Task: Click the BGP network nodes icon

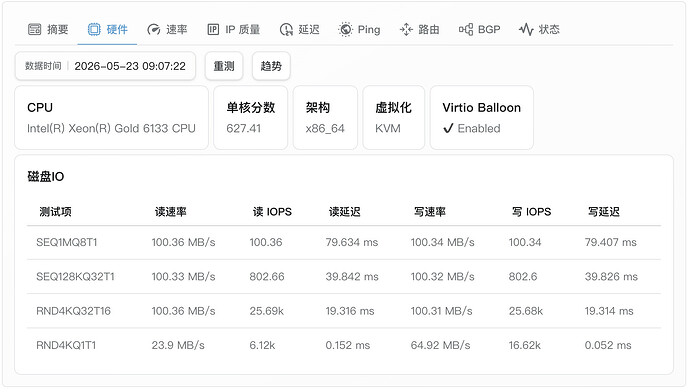Action: click(x=466, y=29)
